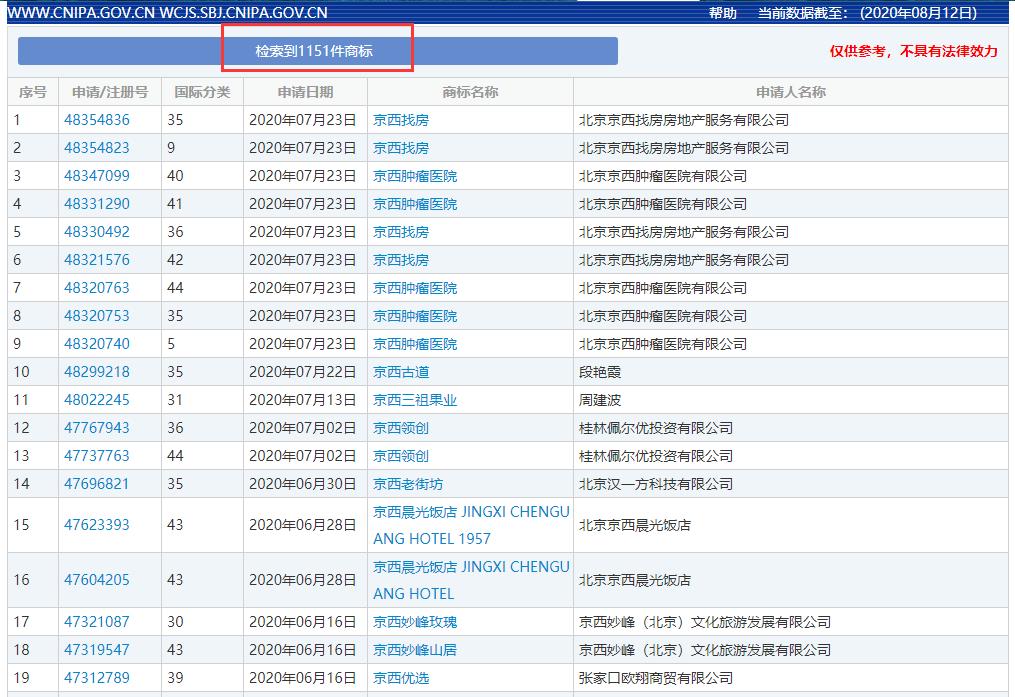Screen dimensions: 1015x697
Task: Select applicant 周建波
Action: [x=599, y=400]
